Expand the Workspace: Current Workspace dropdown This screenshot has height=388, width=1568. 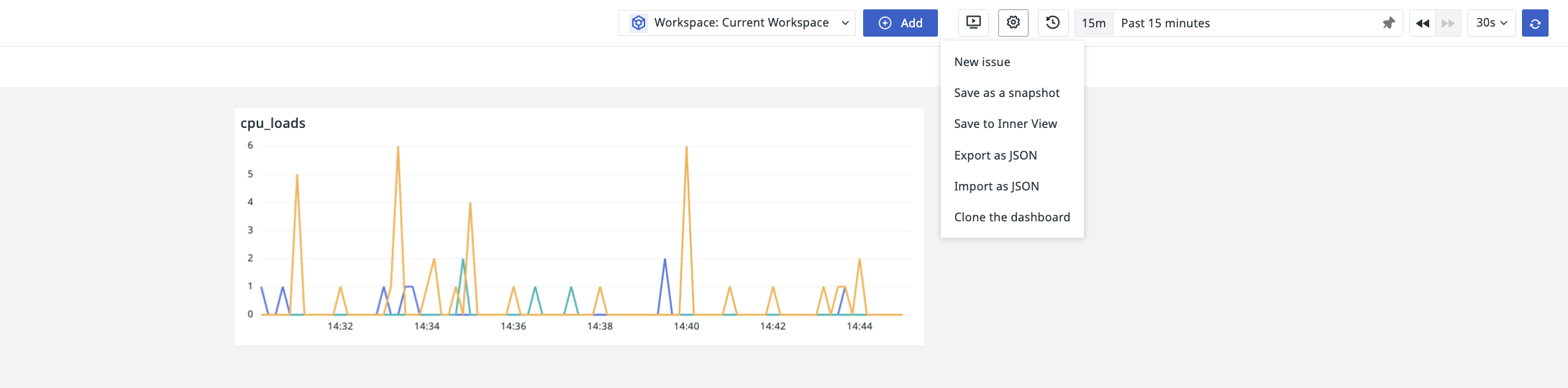pyautogui.click(x=737, y=23)
